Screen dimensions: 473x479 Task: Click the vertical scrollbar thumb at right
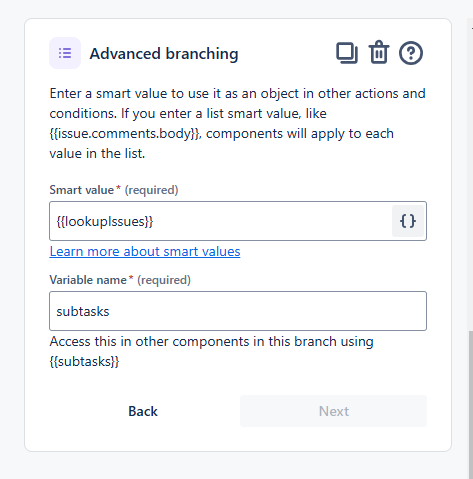(471, 405)
